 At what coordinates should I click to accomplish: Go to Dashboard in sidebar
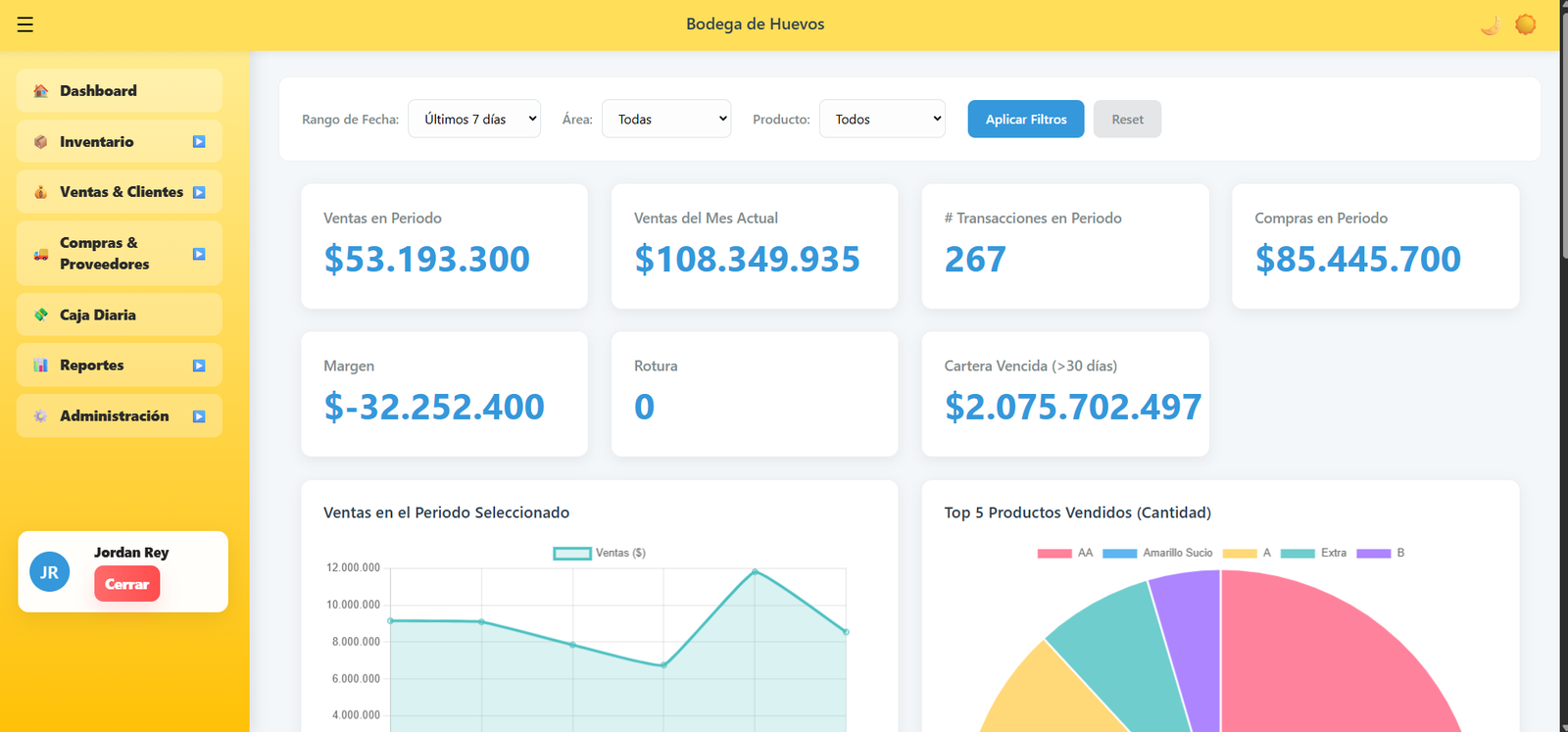120,91
